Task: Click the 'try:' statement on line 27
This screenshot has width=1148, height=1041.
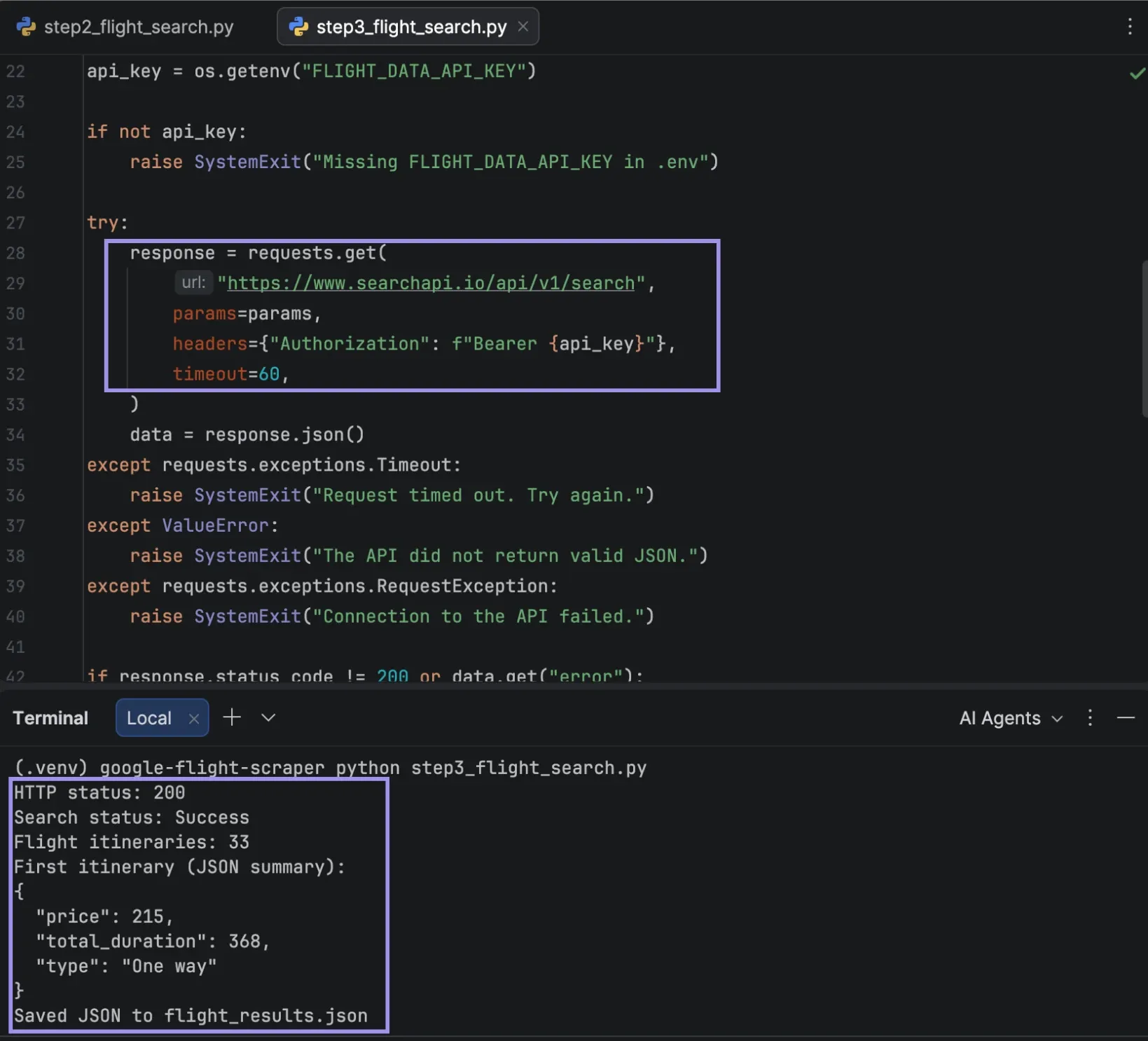Action: coord(107,223)
